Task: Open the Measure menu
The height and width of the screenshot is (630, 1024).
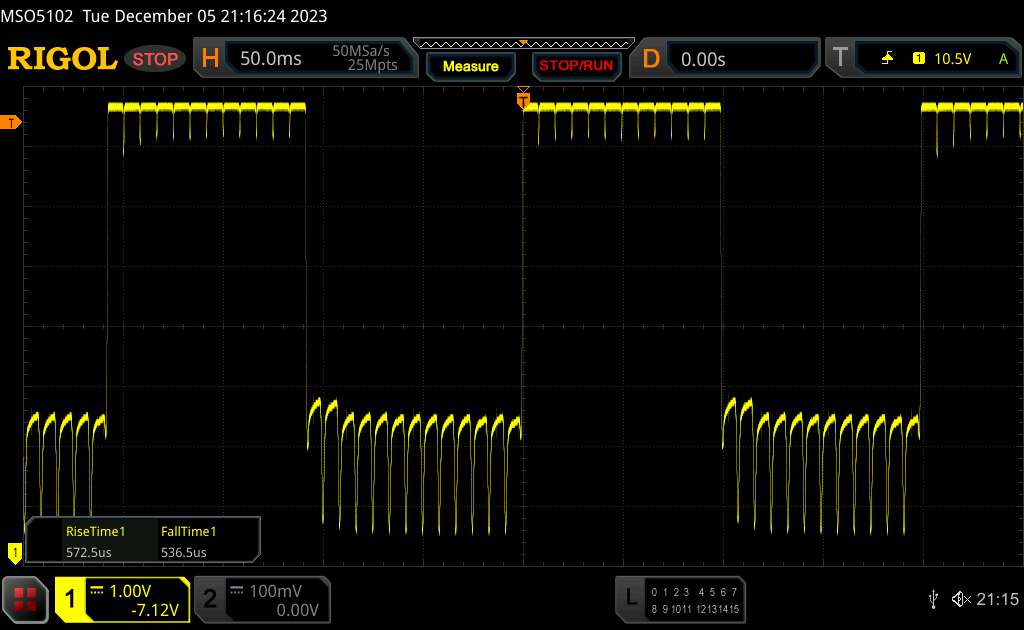Action: pyautogui.click(x=470, y=66)
